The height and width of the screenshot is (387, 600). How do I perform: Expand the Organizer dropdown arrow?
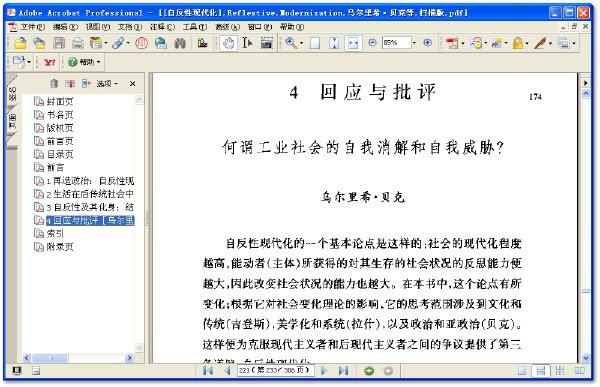(106, 43)
